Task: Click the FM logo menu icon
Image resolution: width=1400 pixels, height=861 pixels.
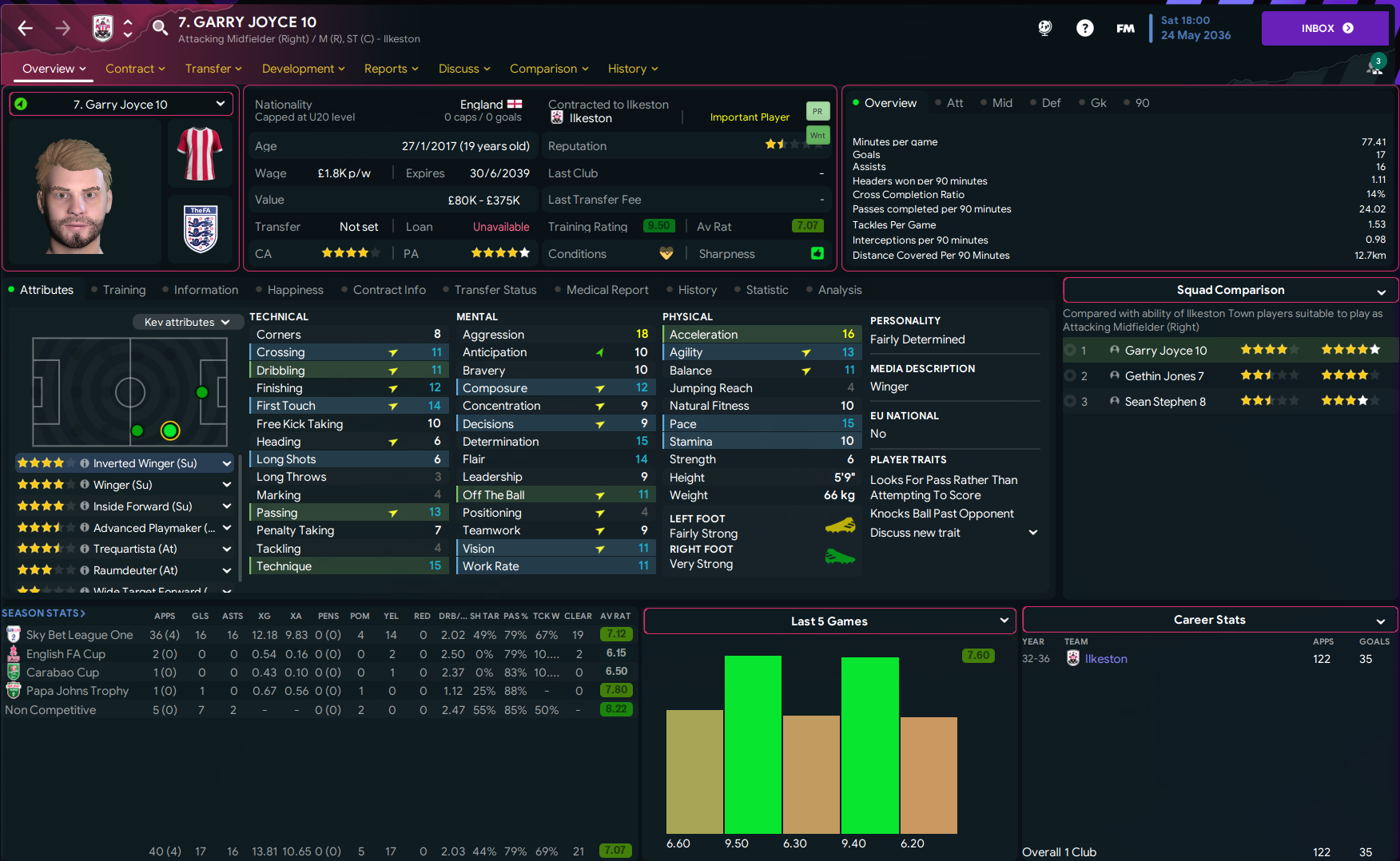Action: [1125, 29]
